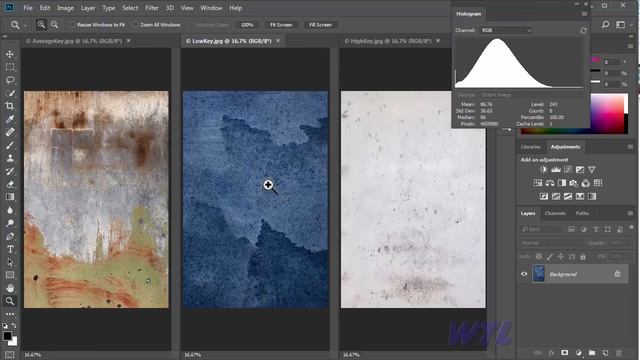The image size is (640, 360).
Task: Open the Layers panel menu
Action: [630, 213]
